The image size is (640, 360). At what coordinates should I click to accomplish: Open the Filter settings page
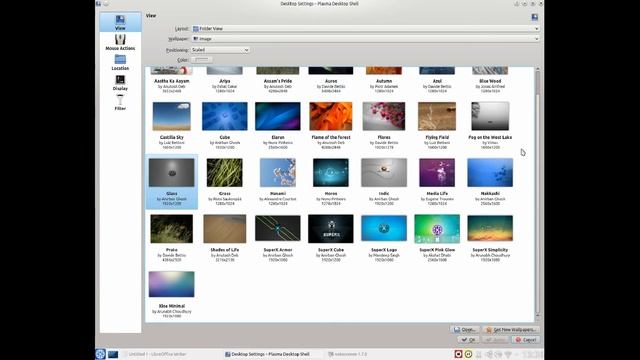(x=120, y=102)
